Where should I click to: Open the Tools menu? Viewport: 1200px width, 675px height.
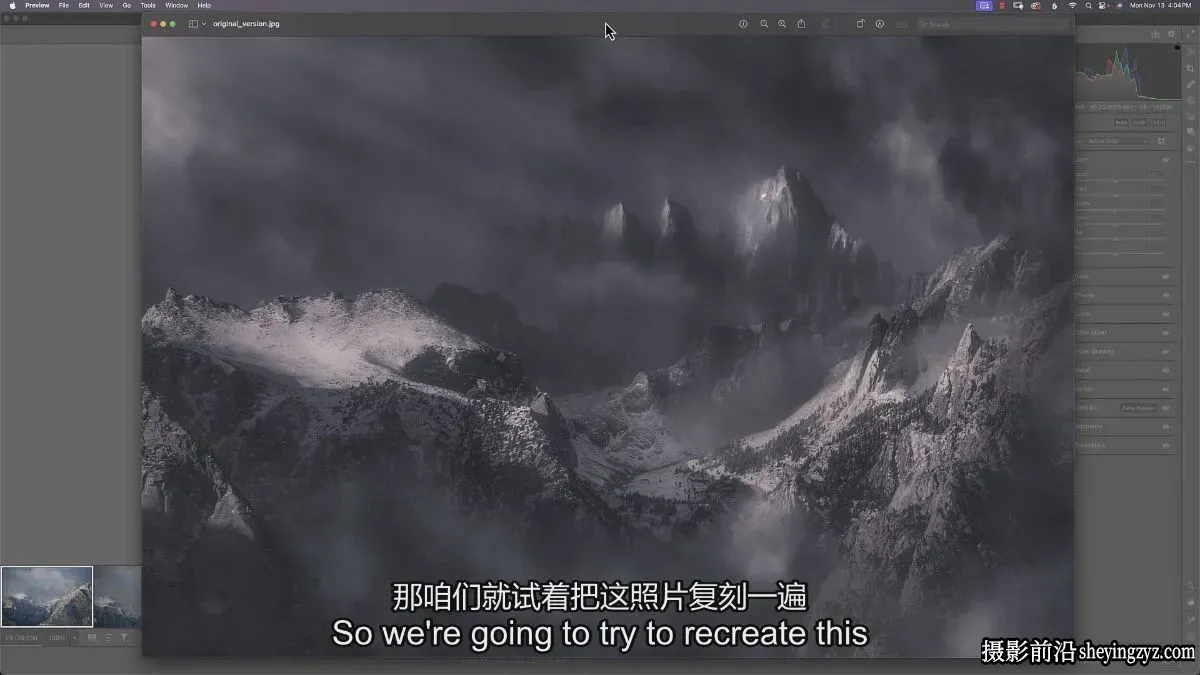(x=148, y=5)
